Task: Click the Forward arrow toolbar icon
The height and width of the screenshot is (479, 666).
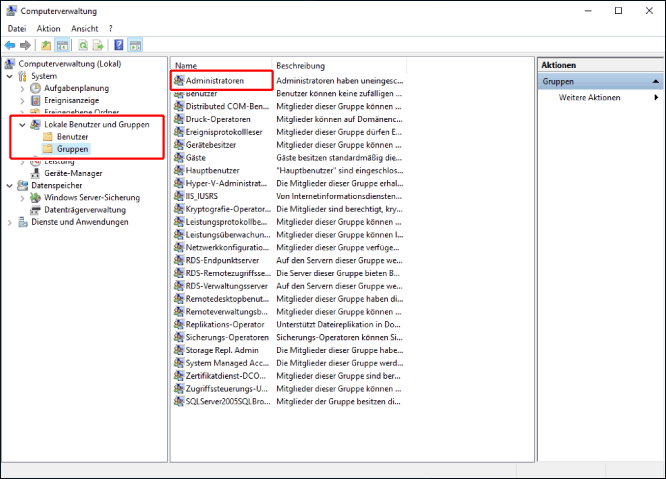Action: tap(26, 45)
